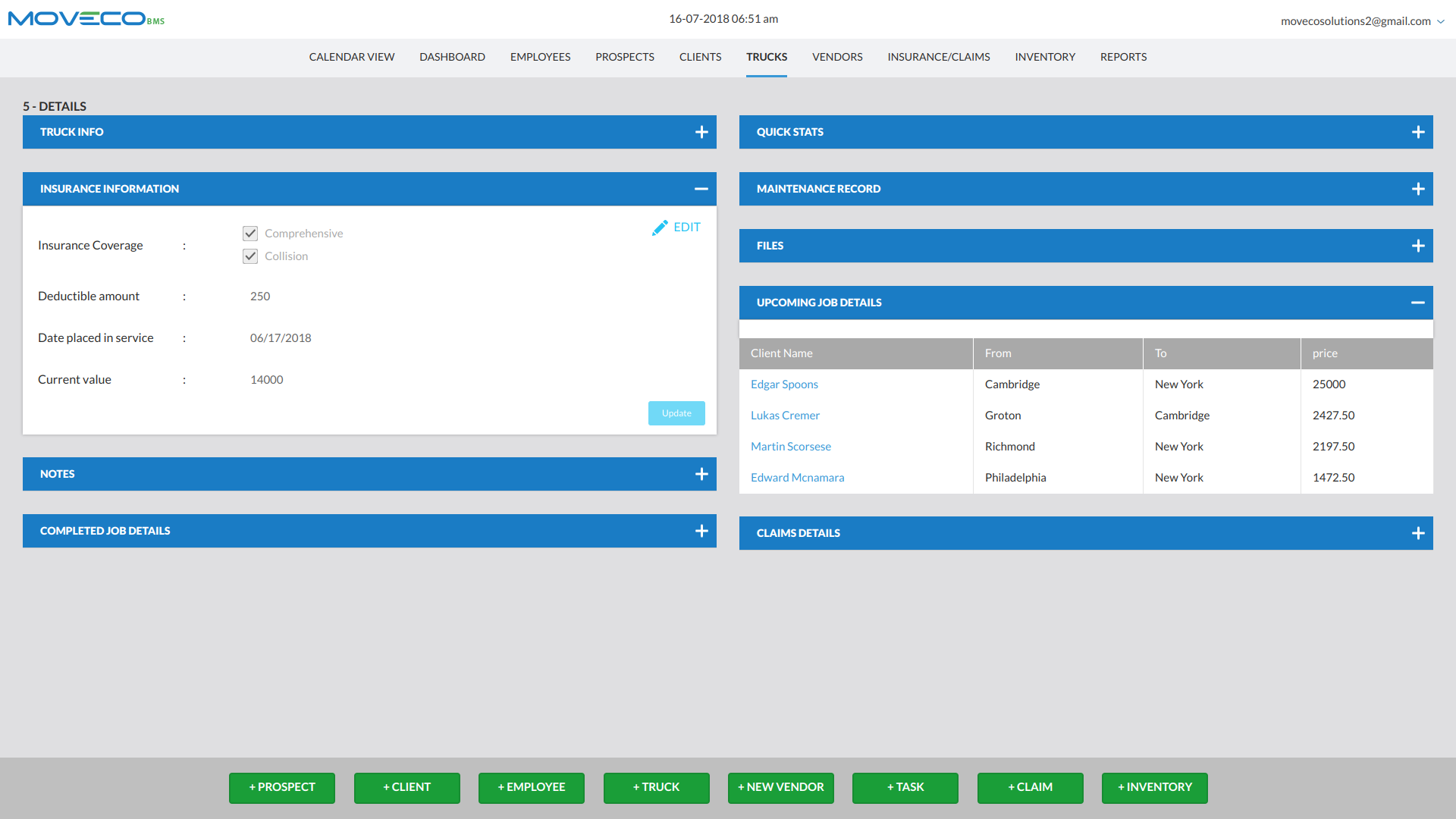Collapse Insurance Information with minus icon
Viewport: 1456px width, 819px height.
701,188
